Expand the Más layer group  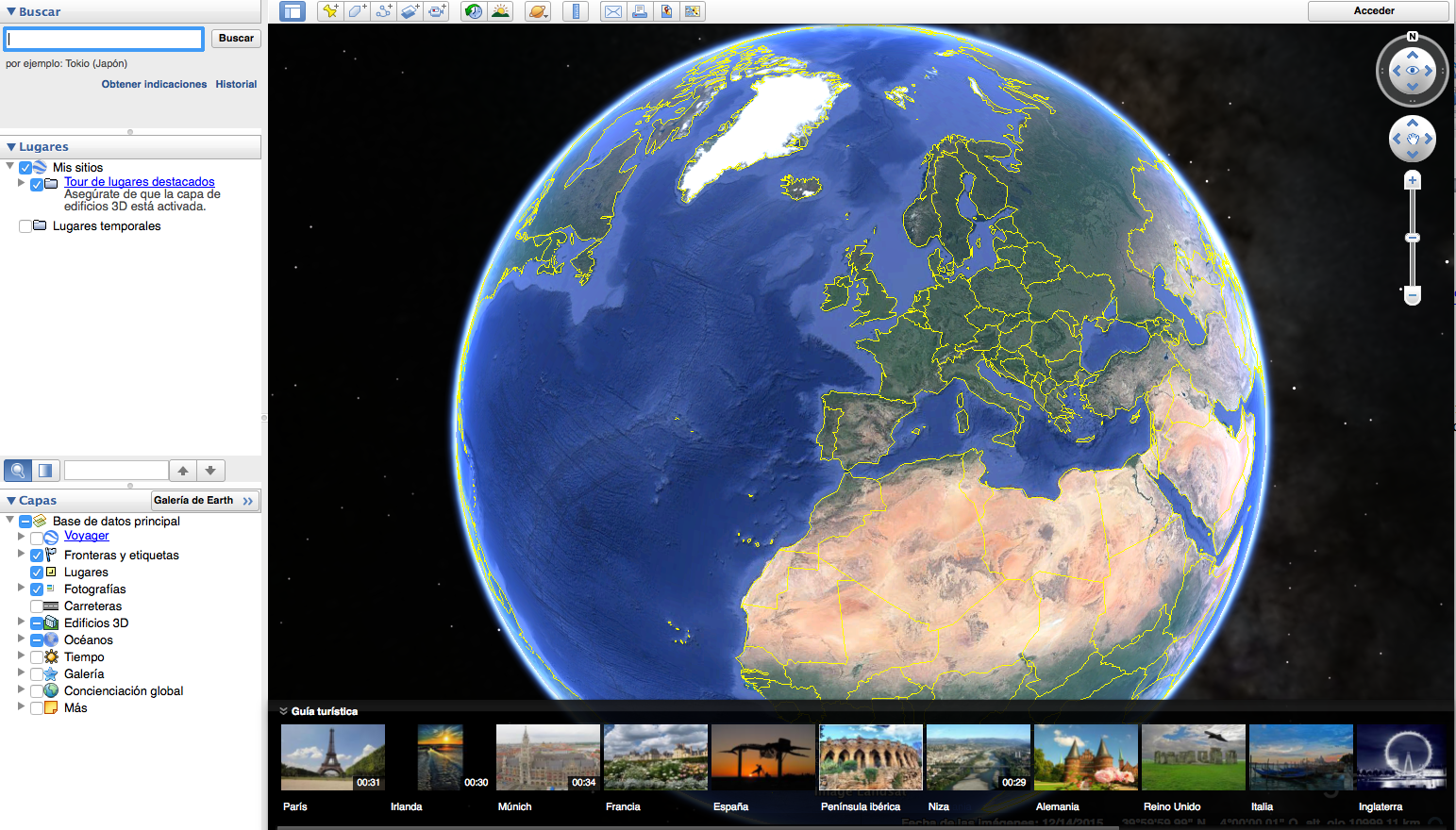pyautogui.click(x=21, y=706)
